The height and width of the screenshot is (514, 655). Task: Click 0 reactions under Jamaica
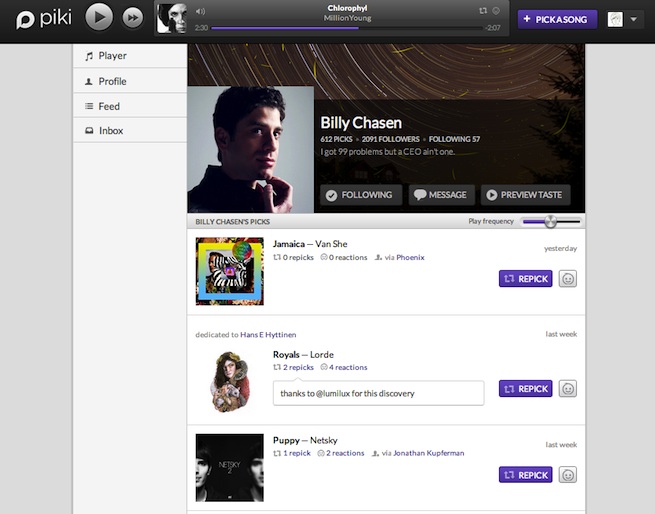(x=344, y=257)
